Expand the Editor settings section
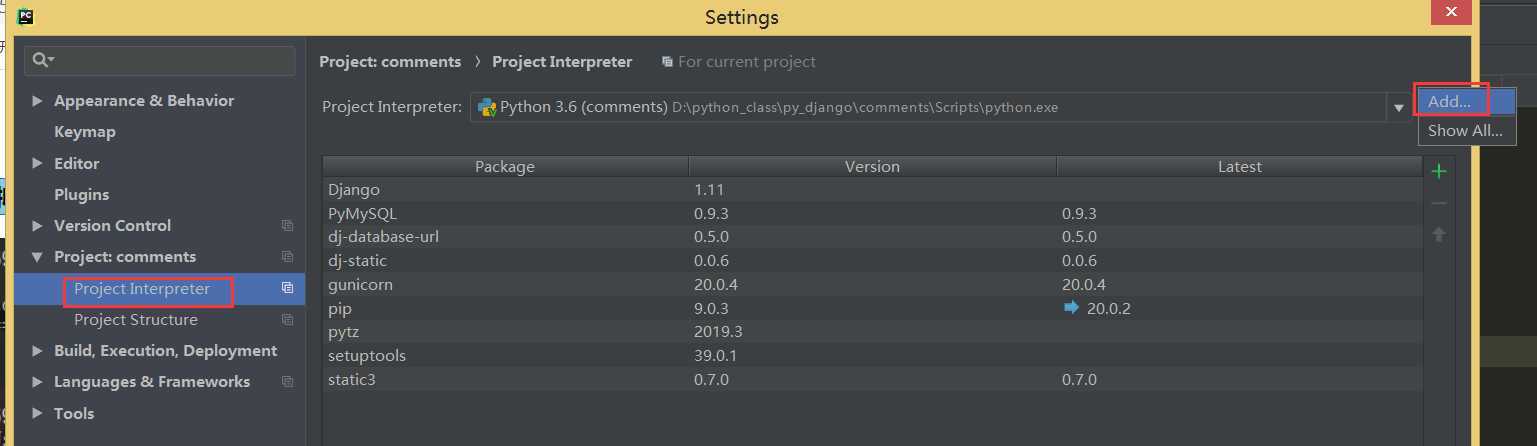 pyautogui.click(x=38, y=163)
